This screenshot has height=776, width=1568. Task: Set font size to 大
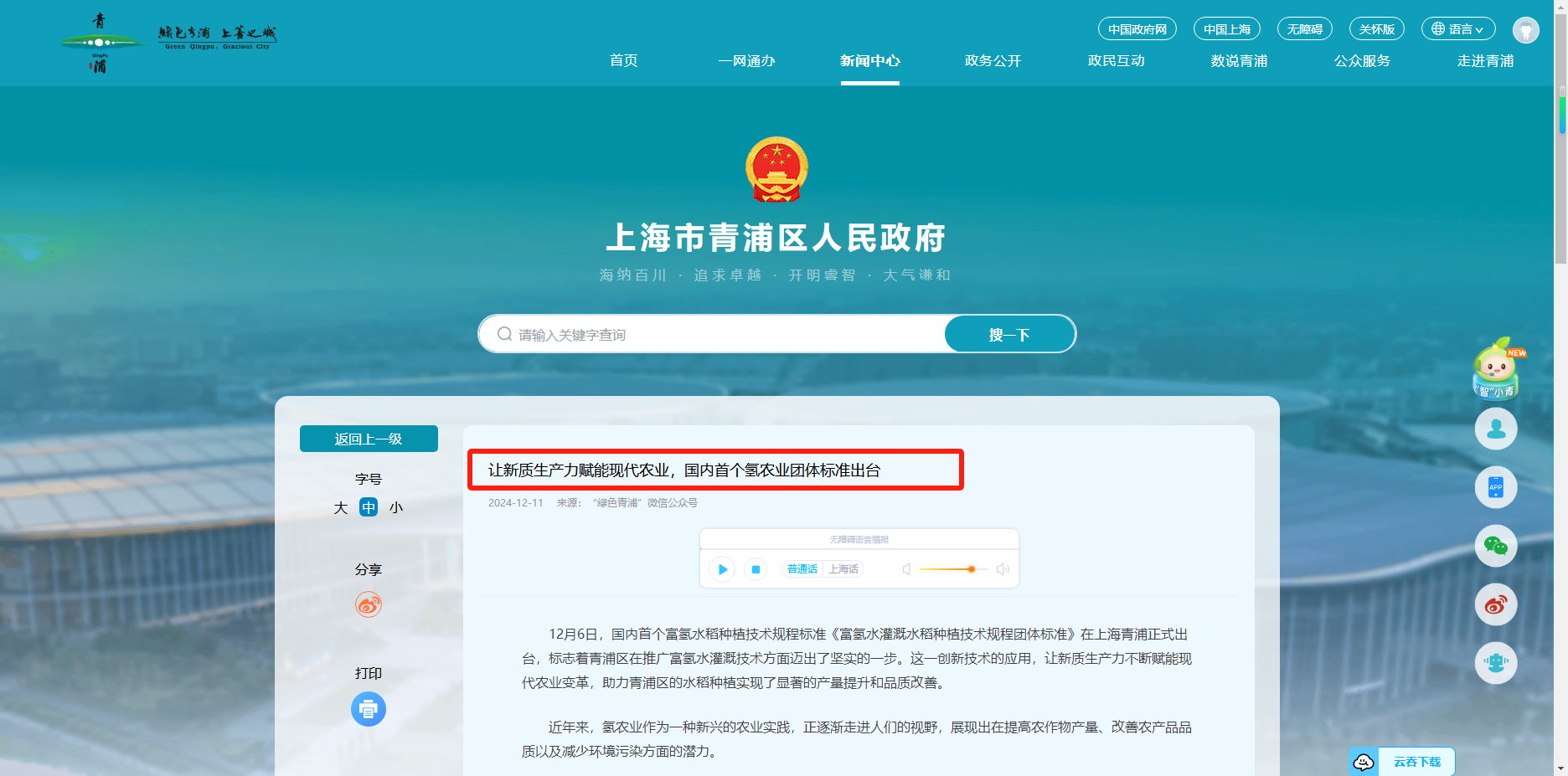341,508
